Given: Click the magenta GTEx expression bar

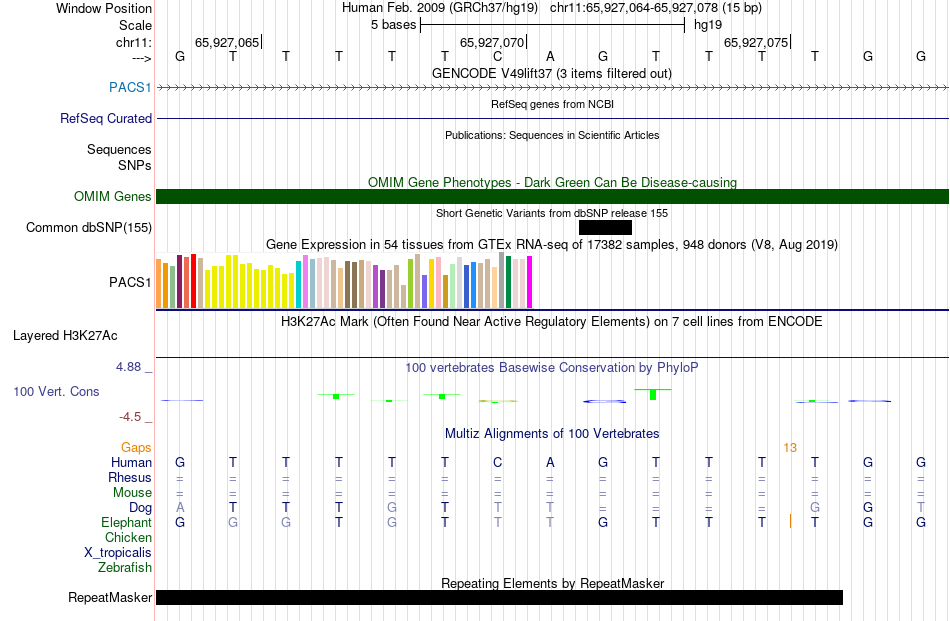Looking at the screenshot, I should pos(530,282).
